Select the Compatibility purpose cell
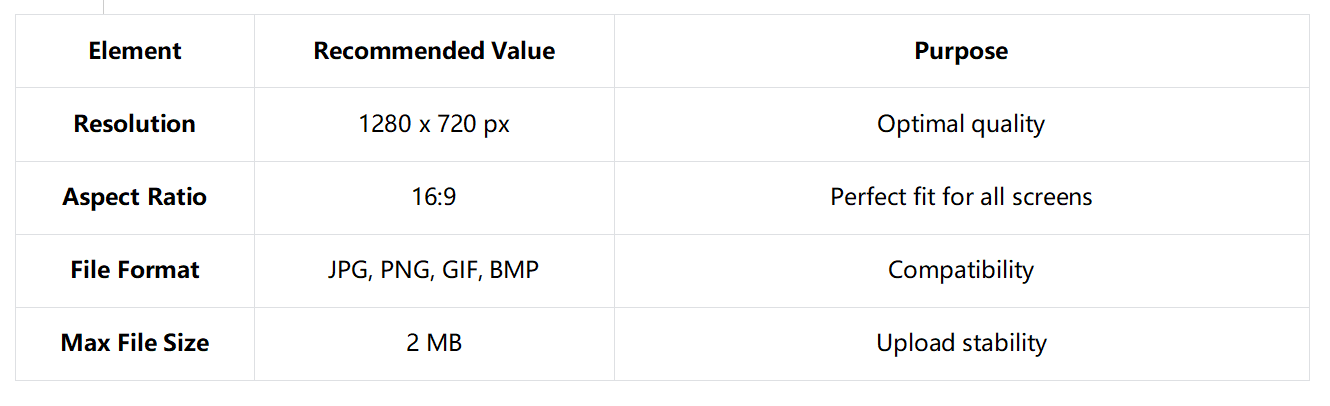 tap(961, 270)
